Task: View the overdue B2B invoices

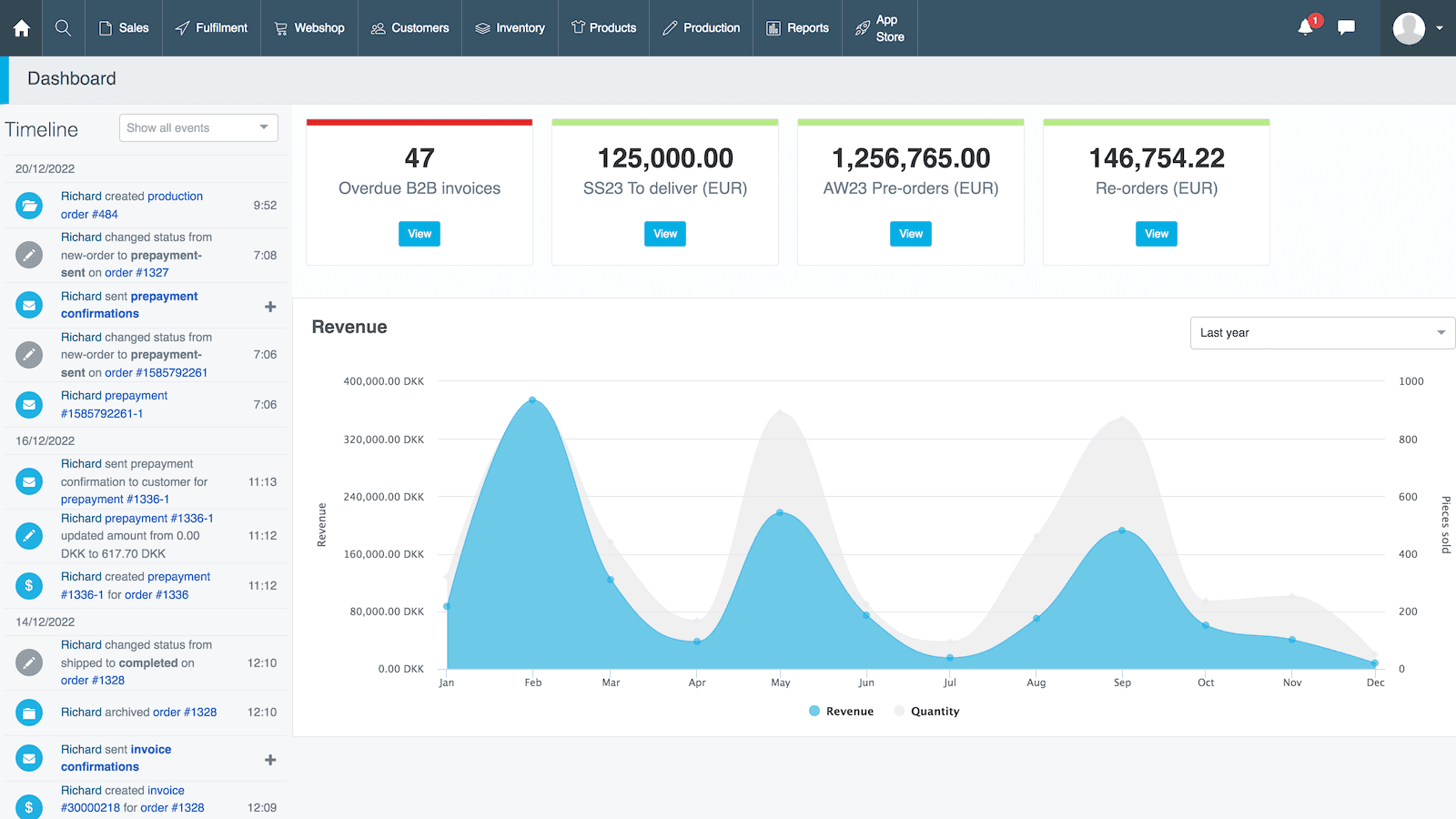Action: pos(419,234)
